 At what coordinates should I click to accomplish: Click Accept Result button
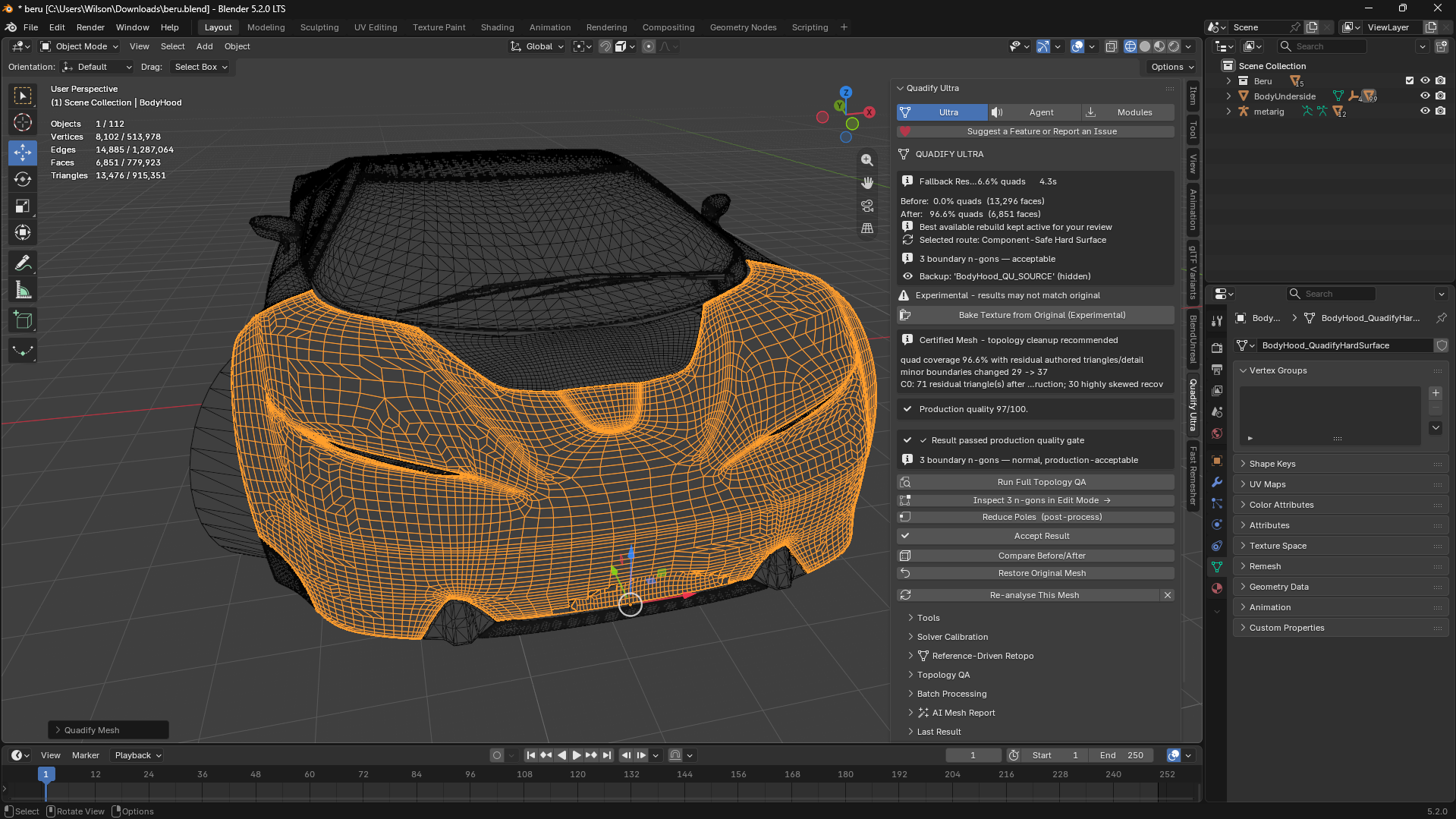[1036, 536]
